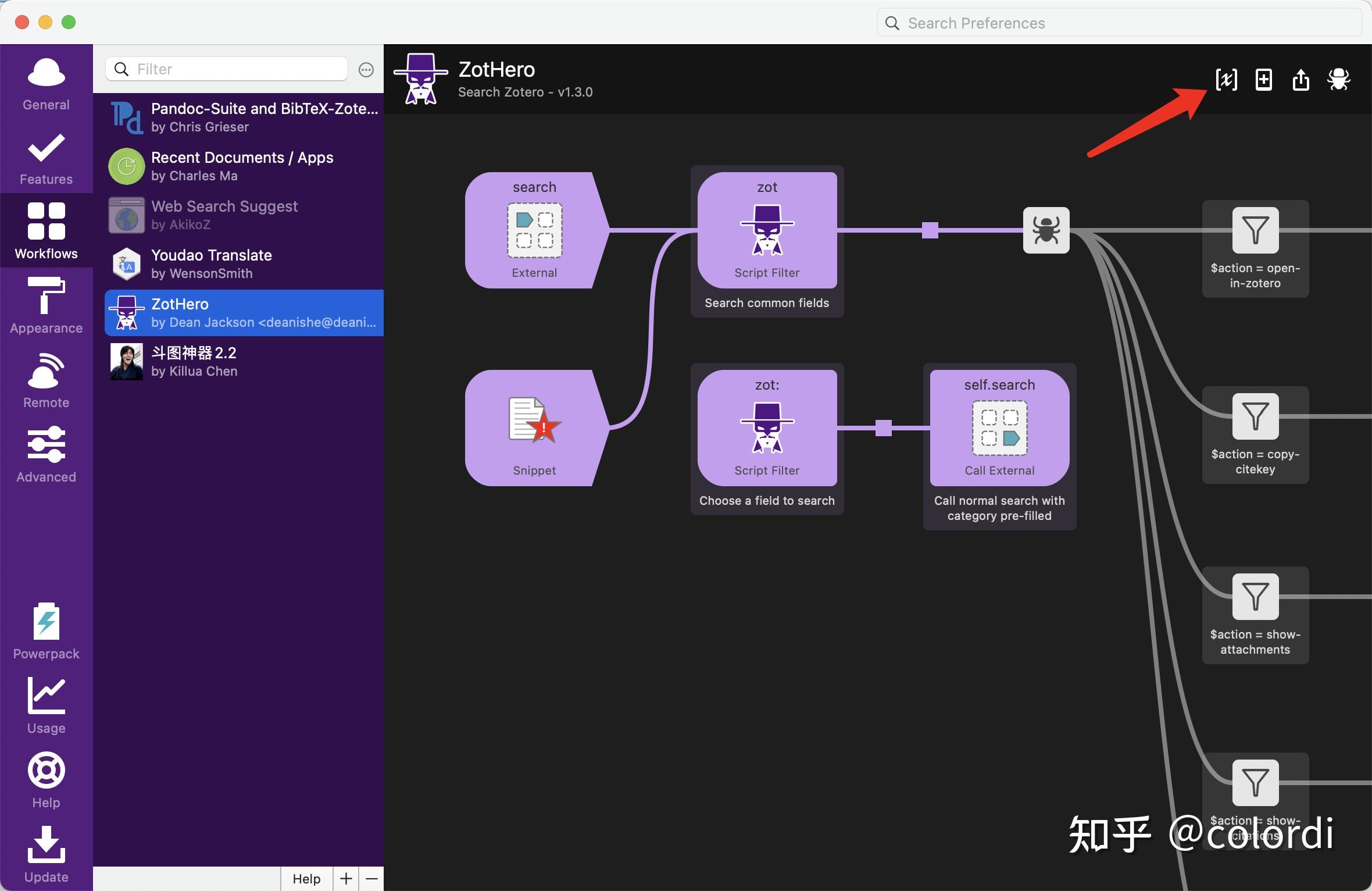Open the Help section in sidebar
The image size is (1372, 891).
[46, 780]
